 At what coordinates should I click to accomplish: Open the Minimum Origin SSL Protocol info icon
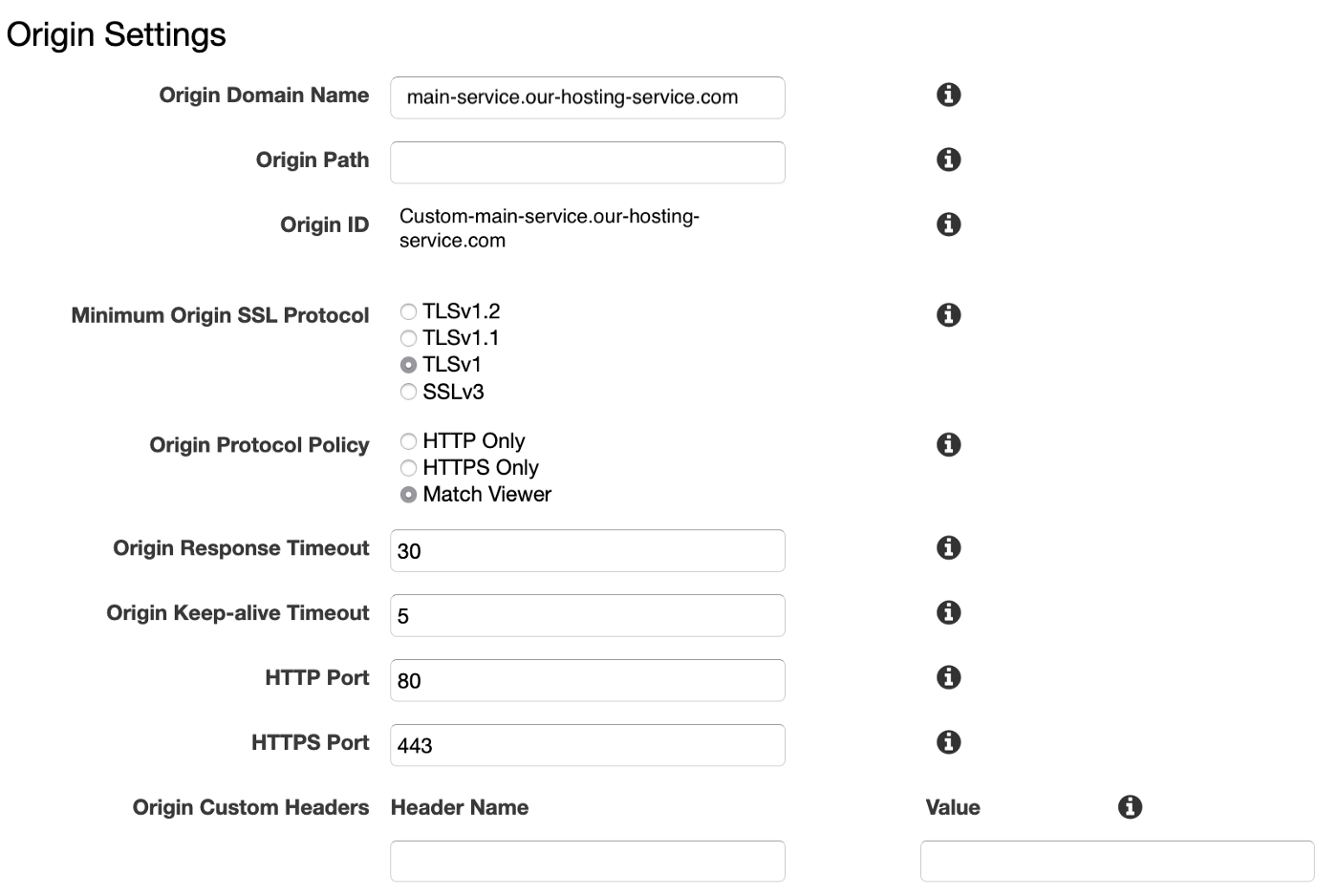coord(948,314)
